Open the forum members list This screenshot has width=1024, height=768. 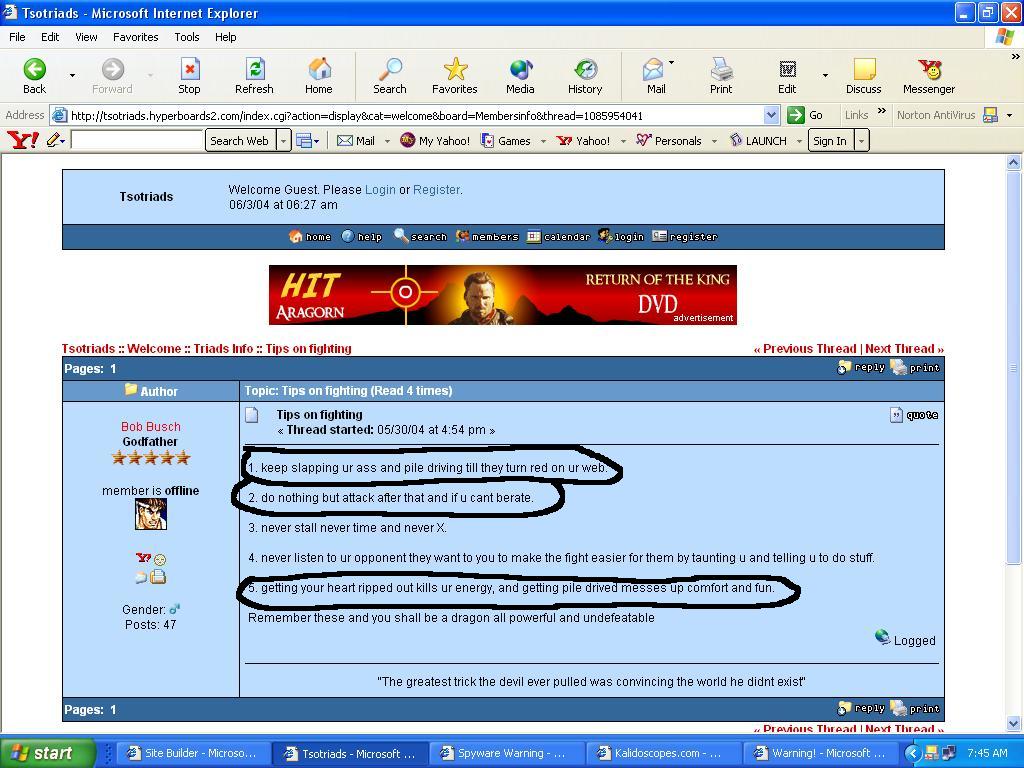(x=487, y=236)
